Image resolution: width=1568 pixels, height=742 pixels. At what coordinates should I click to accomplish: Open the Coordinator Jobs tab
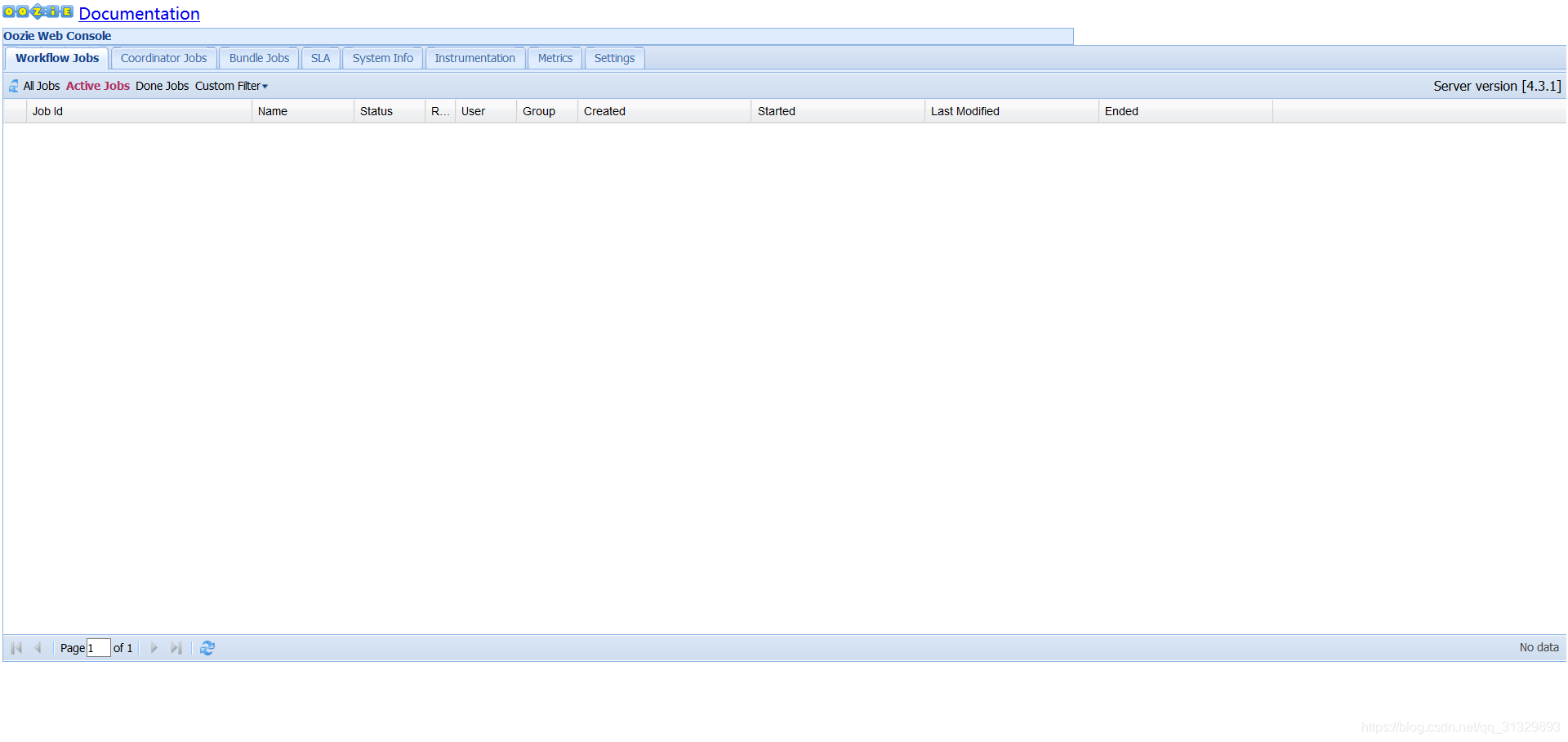click(x=164, y=58)
